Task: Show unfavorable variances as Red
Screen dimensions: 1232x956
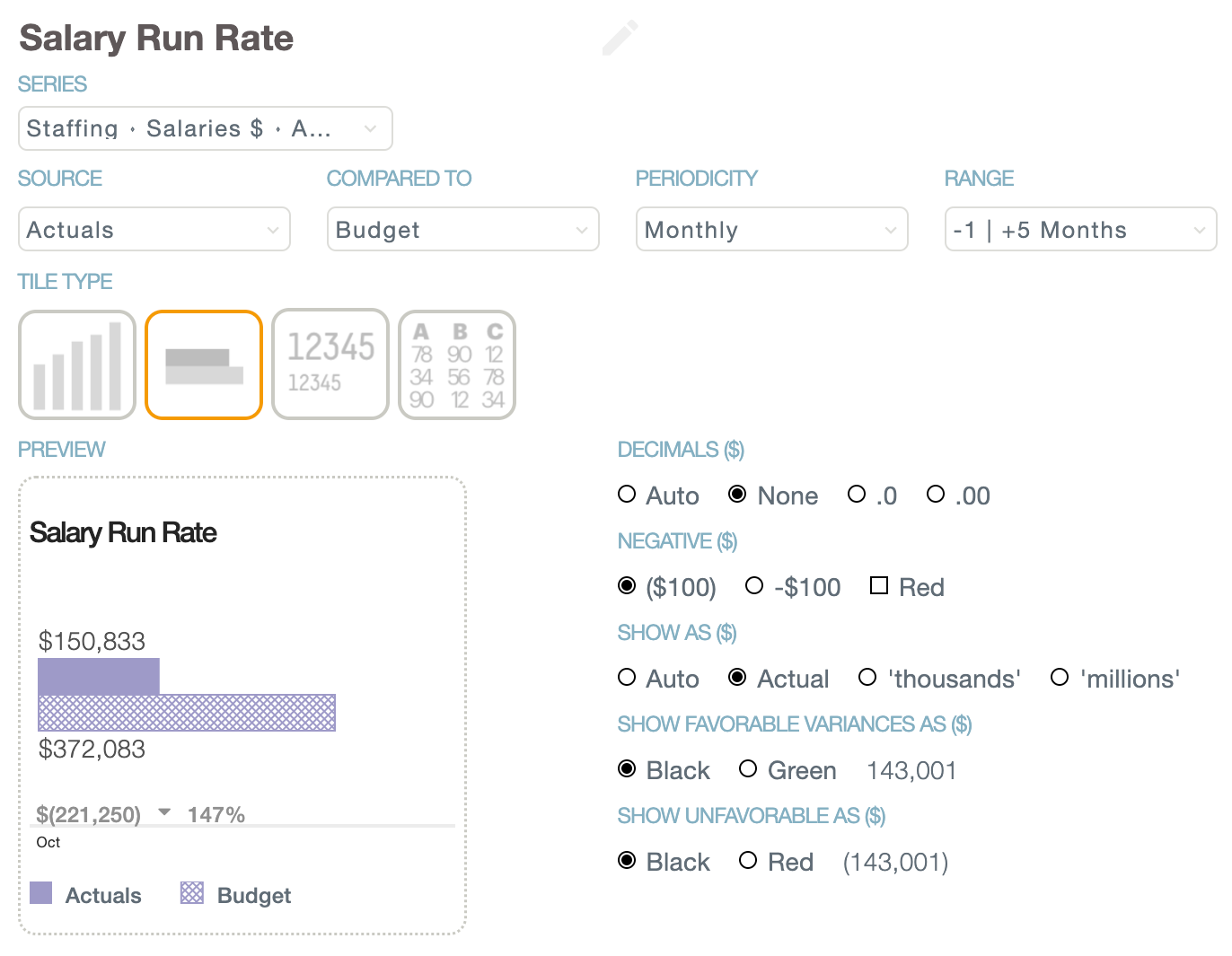Action: pyautogui.click(x=748, y=861)
